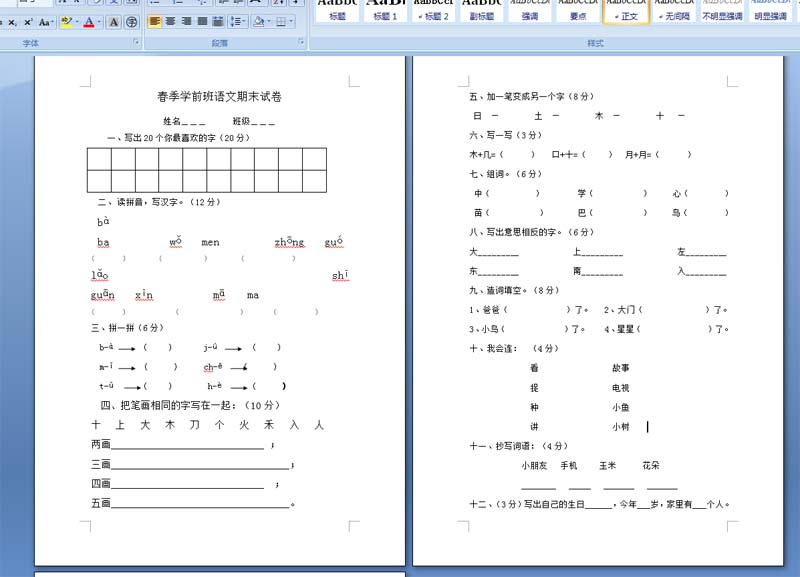Click the heading 九、造词填空
The width and height of the screenshot is (800, 577).
point(514,290)
